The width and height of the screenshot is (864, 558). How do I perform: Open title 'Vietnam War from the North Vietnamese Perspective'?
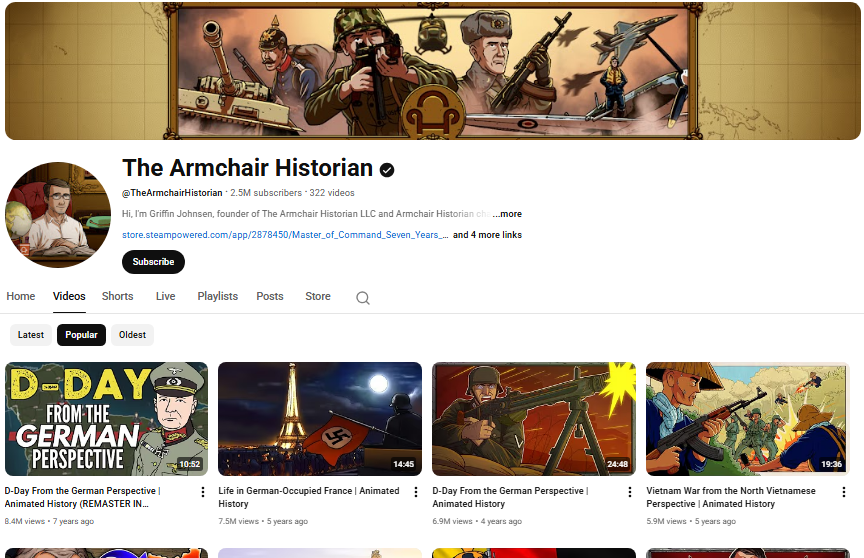coord(731,497)
